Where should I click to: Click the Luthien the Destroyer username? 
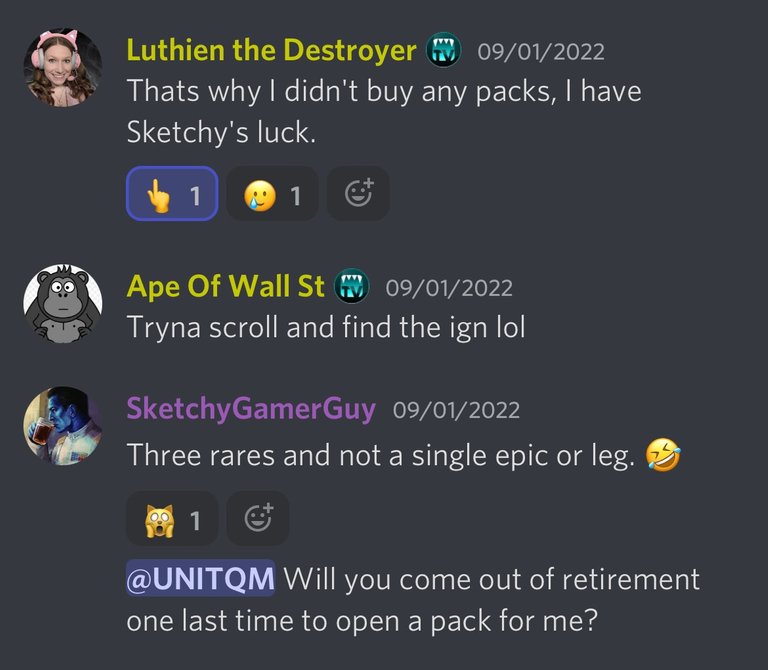tap(271, 50)
